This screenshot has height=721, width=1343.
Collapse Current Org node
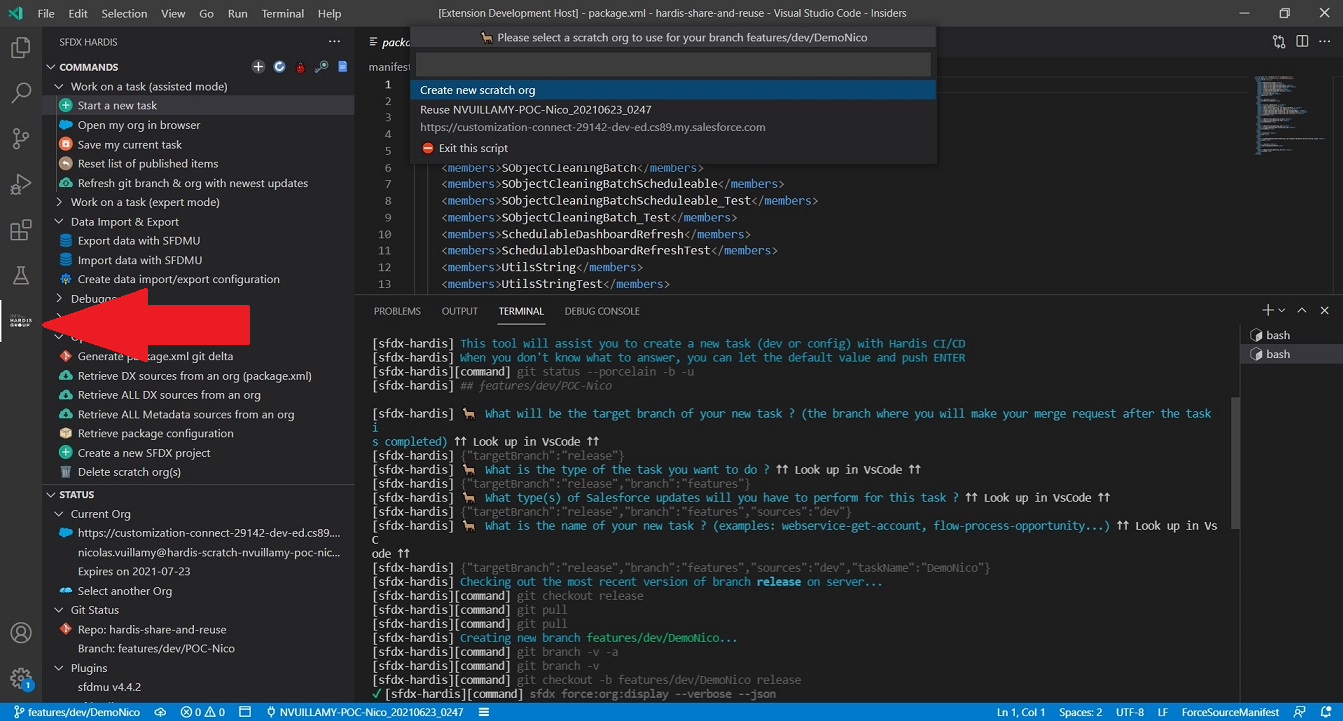point(60,514)
